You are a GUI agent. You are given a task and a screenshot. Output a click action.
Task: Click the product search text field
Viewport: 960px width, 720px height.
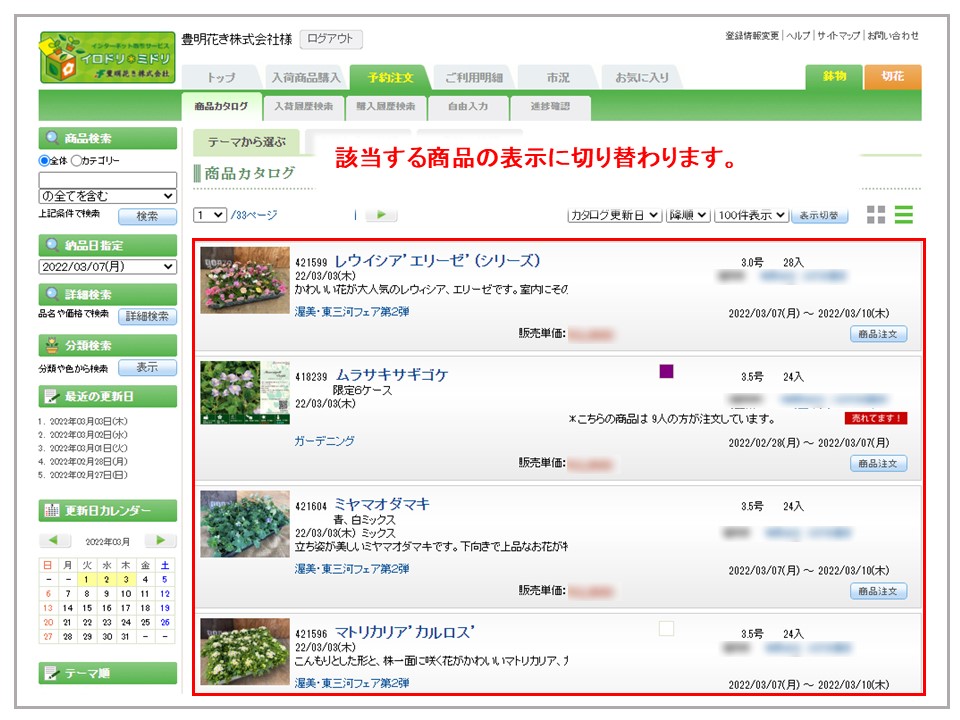point(107,180)
